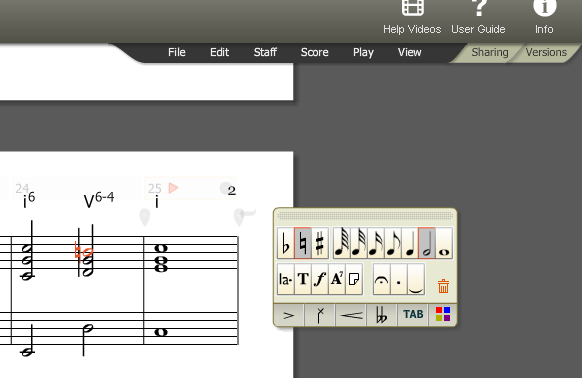582x378 pixels.
Task: Select the text tool T
Action: point(303,279)
